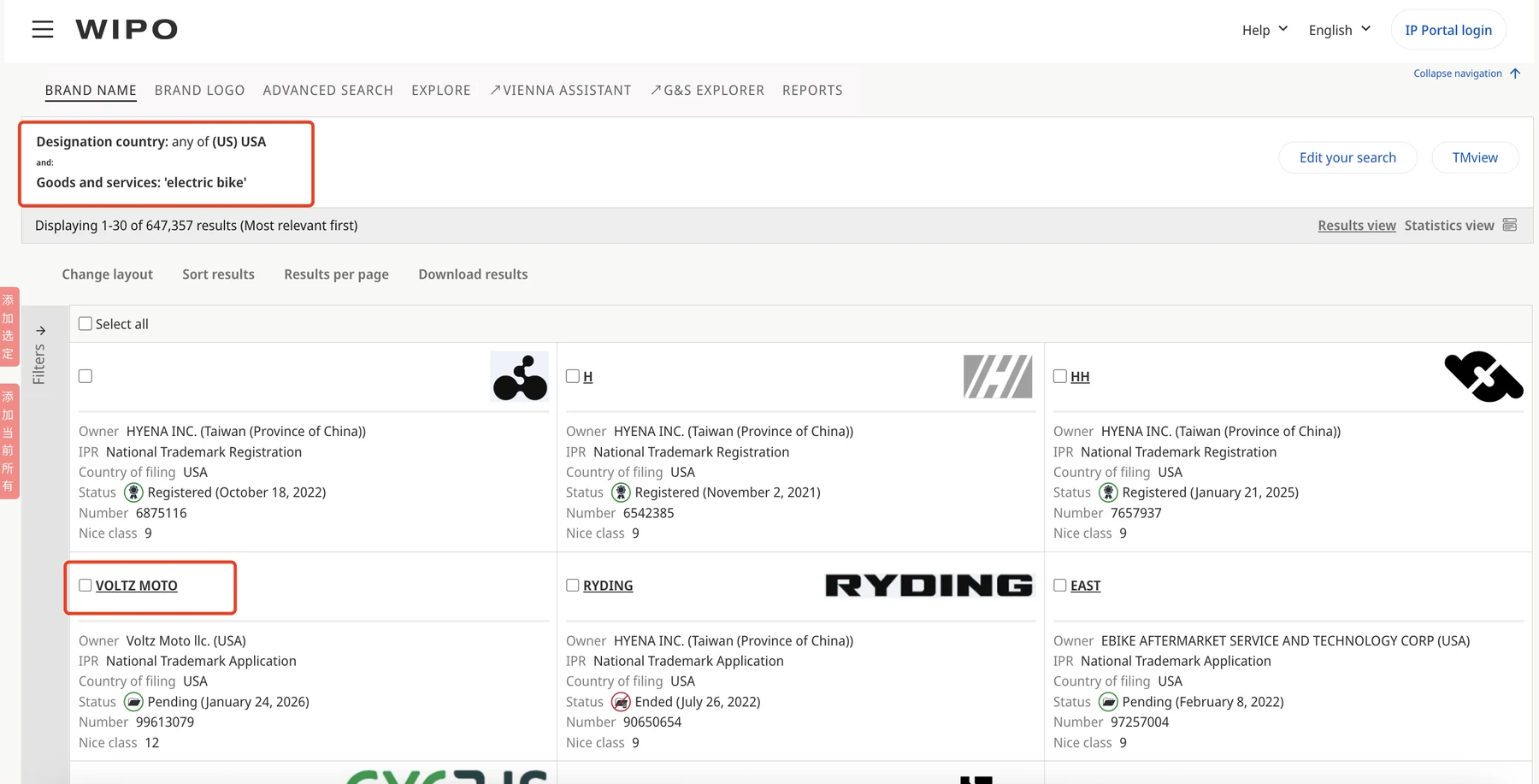Open the Help dropdown
The width and height of the screenshot is (1539, 784).
(1265, 30)
